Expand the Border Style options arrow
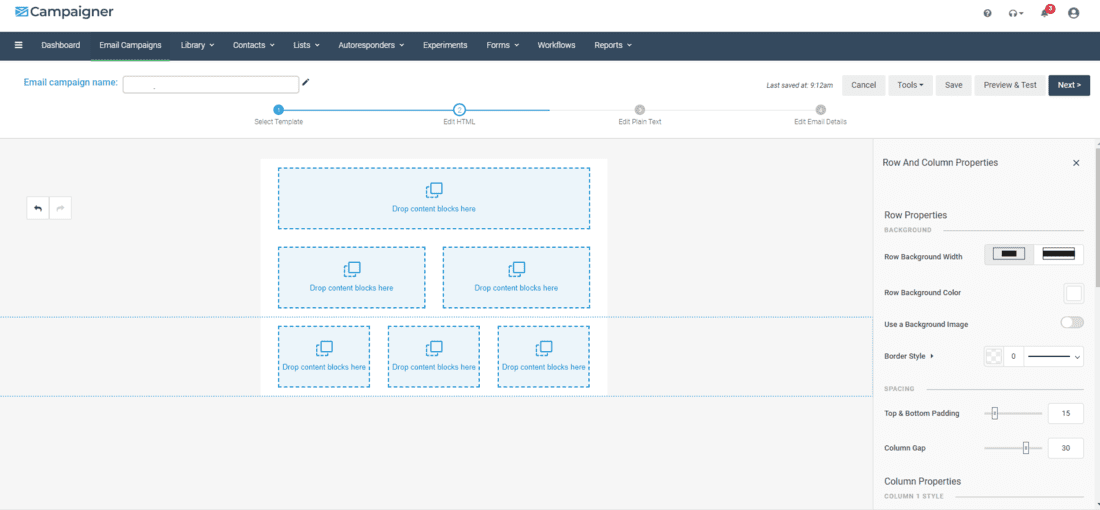This screenshot has width=1100, height=510. (932, 356)
